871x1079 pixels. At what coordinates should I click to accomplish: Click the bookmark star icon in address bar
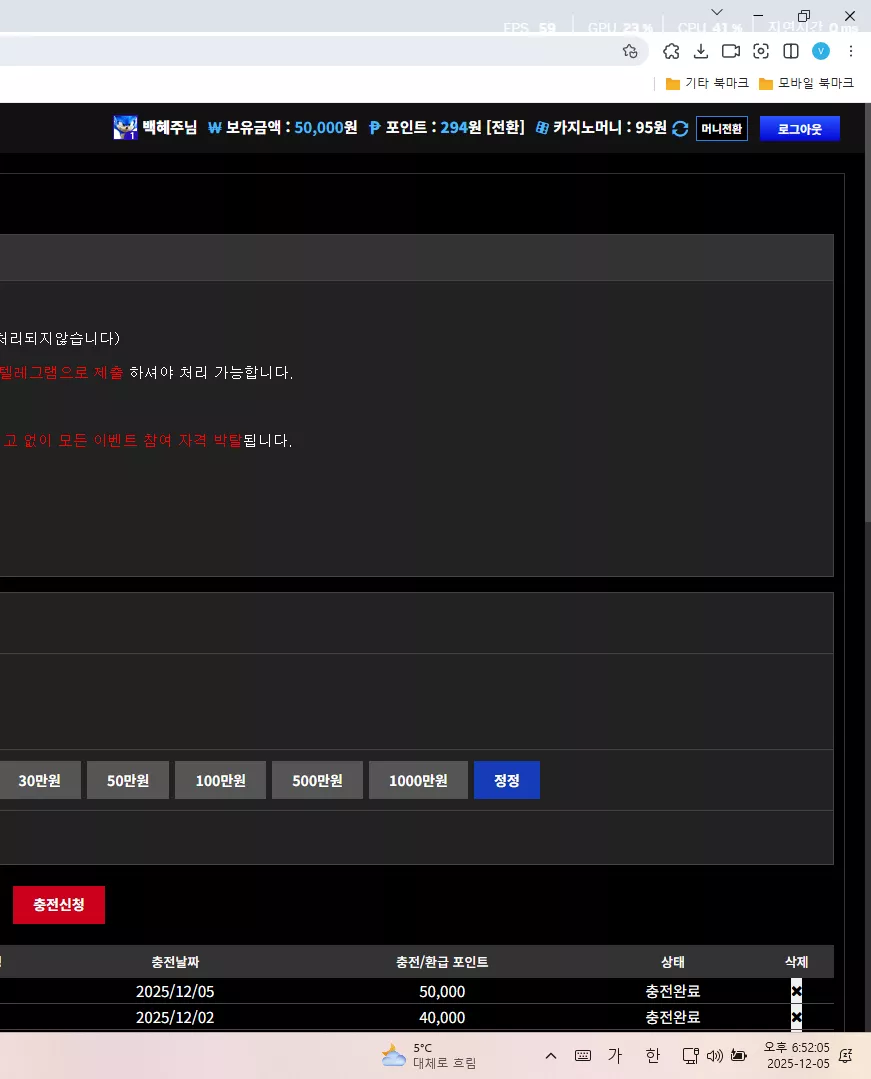coord(630,51)
